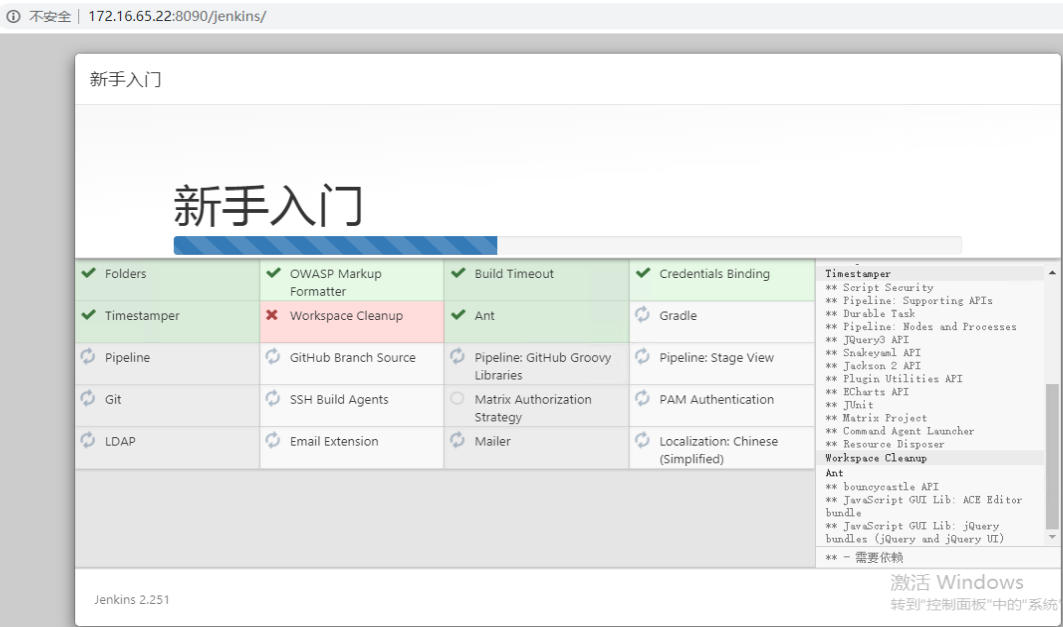Screen dimensions: 1063x627
Task: Click the Timestamper heading in log panel
Action: click(858, 274)
